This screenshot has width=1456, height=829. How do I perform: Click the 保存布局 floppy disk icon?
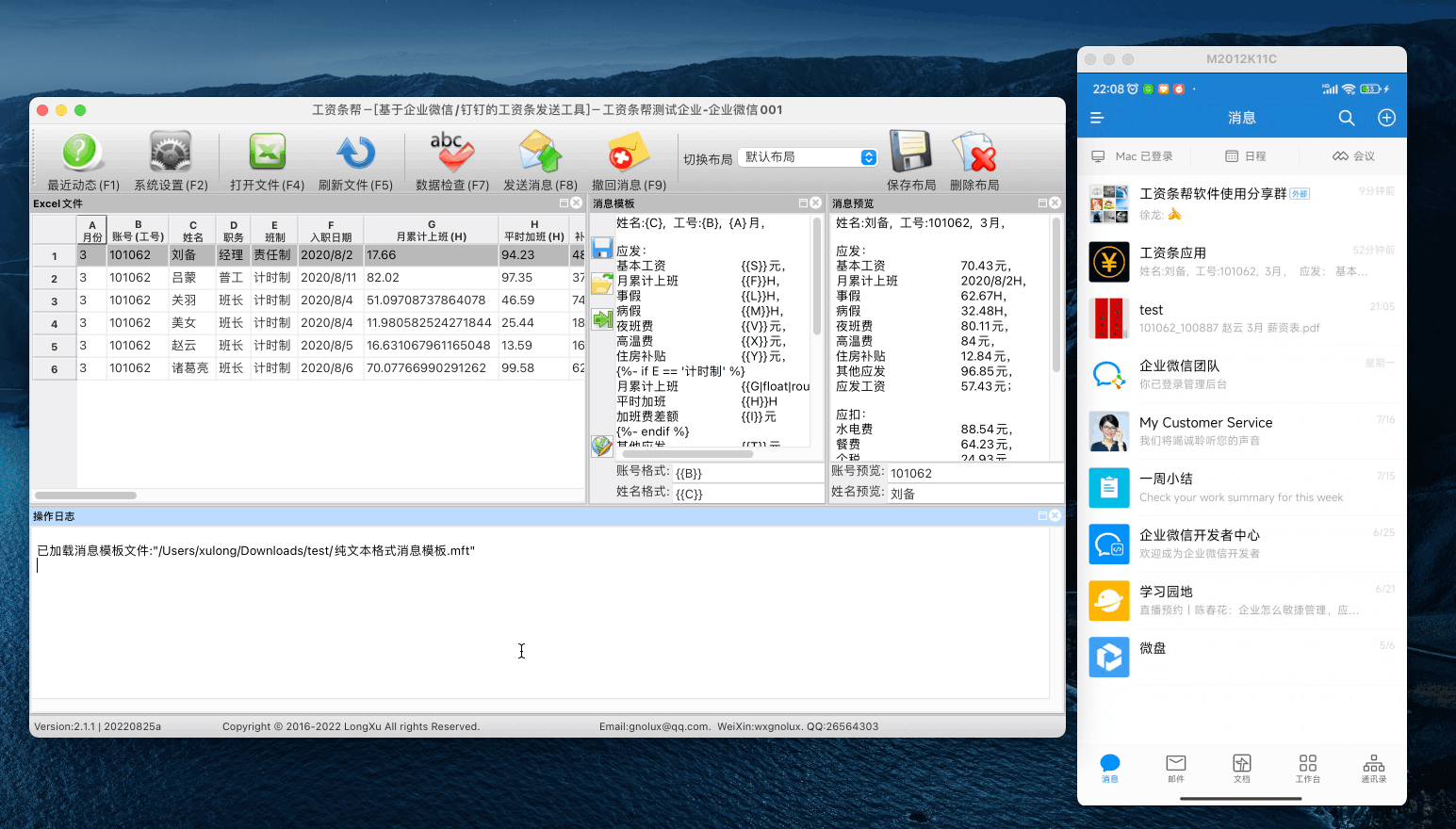click(910, 152)
